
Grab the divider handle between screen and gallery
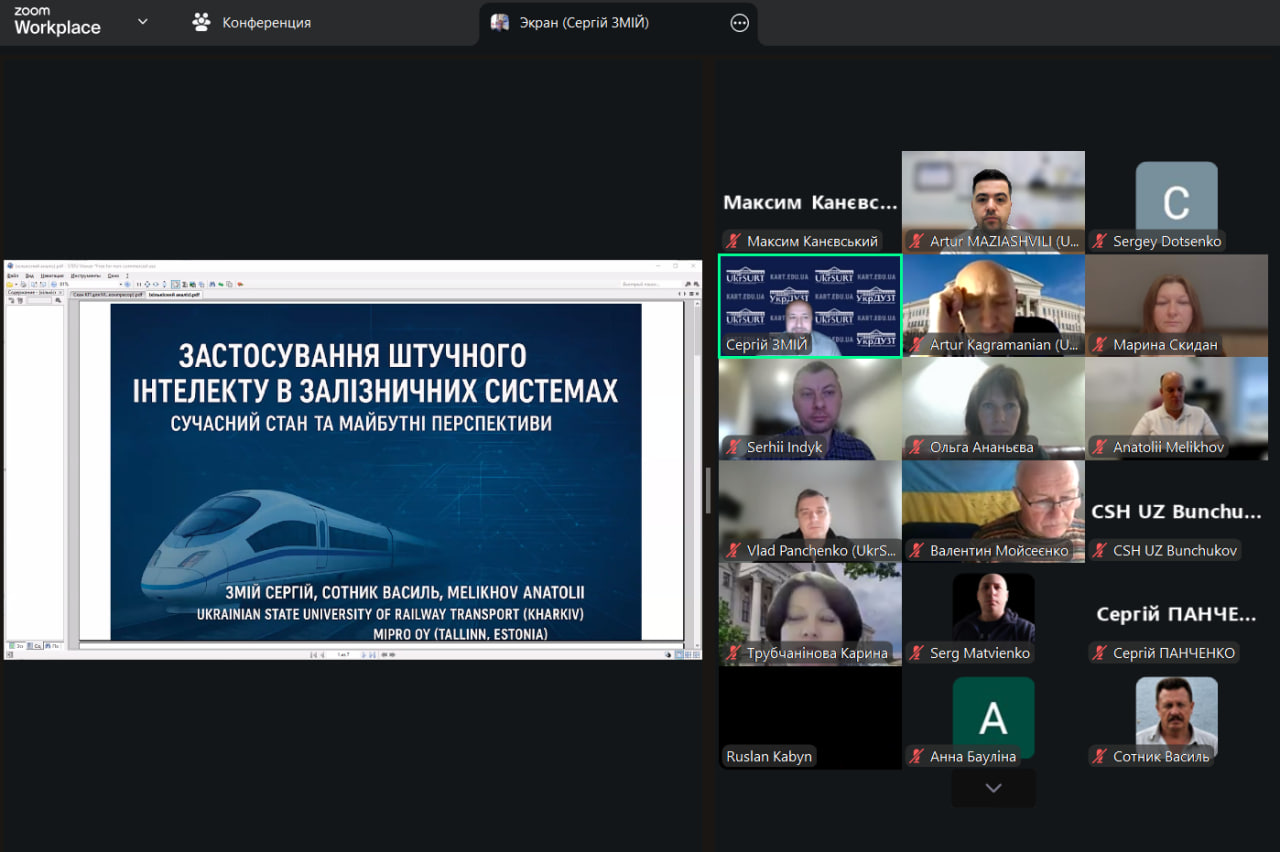tap(708, 490)
